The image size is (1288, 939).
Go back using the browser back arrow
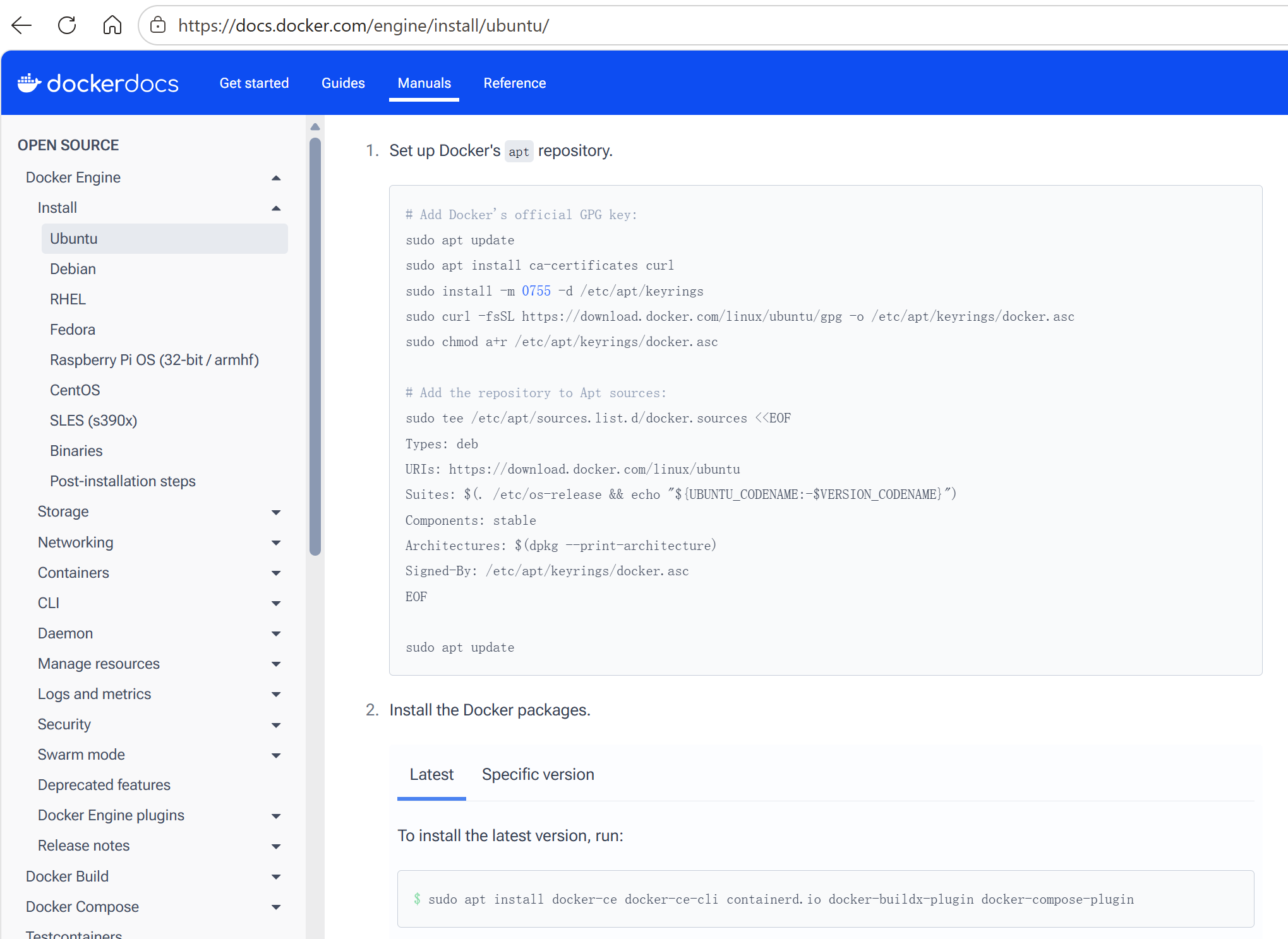pyautogui.click(x=21, y=25)
